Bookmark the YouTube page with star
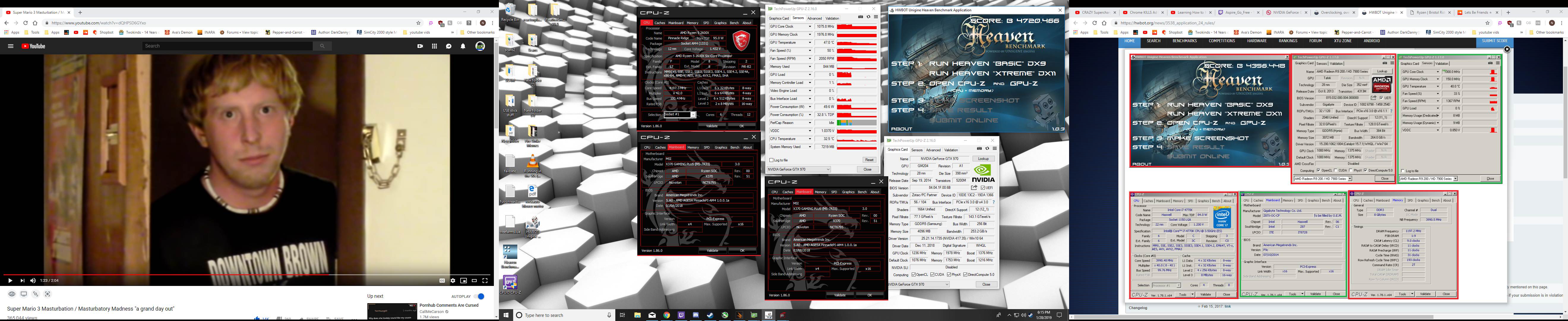The width and height of the screenshot is (1568, 321). (418, 23)
